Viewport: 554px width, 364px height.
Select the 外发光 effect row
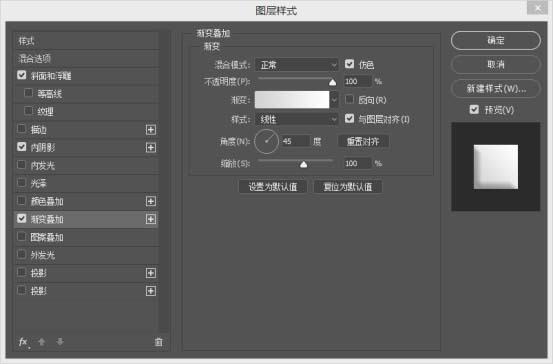(86, 255)
